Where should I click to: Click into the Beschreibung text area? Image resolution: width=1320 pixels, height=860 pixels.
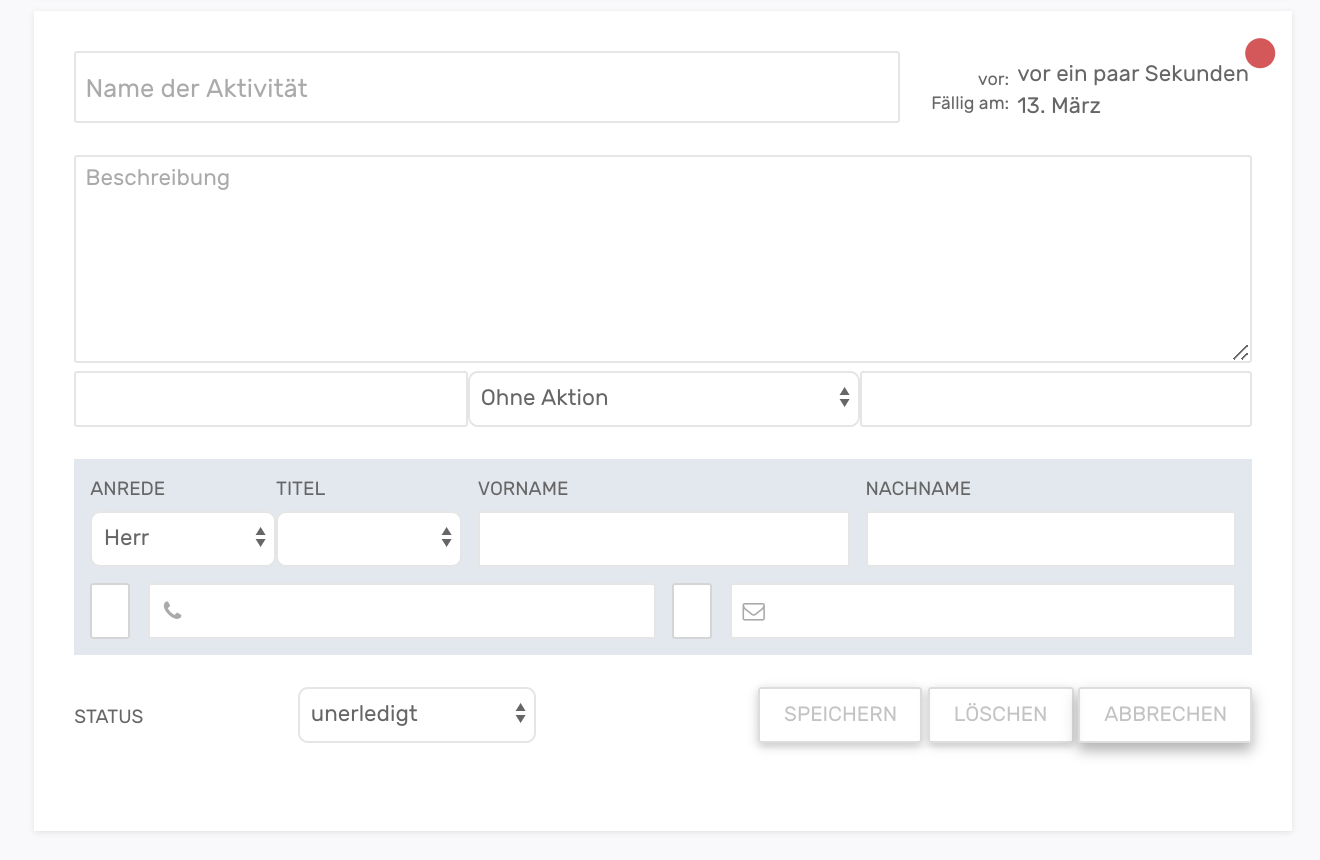coord(662,258)
